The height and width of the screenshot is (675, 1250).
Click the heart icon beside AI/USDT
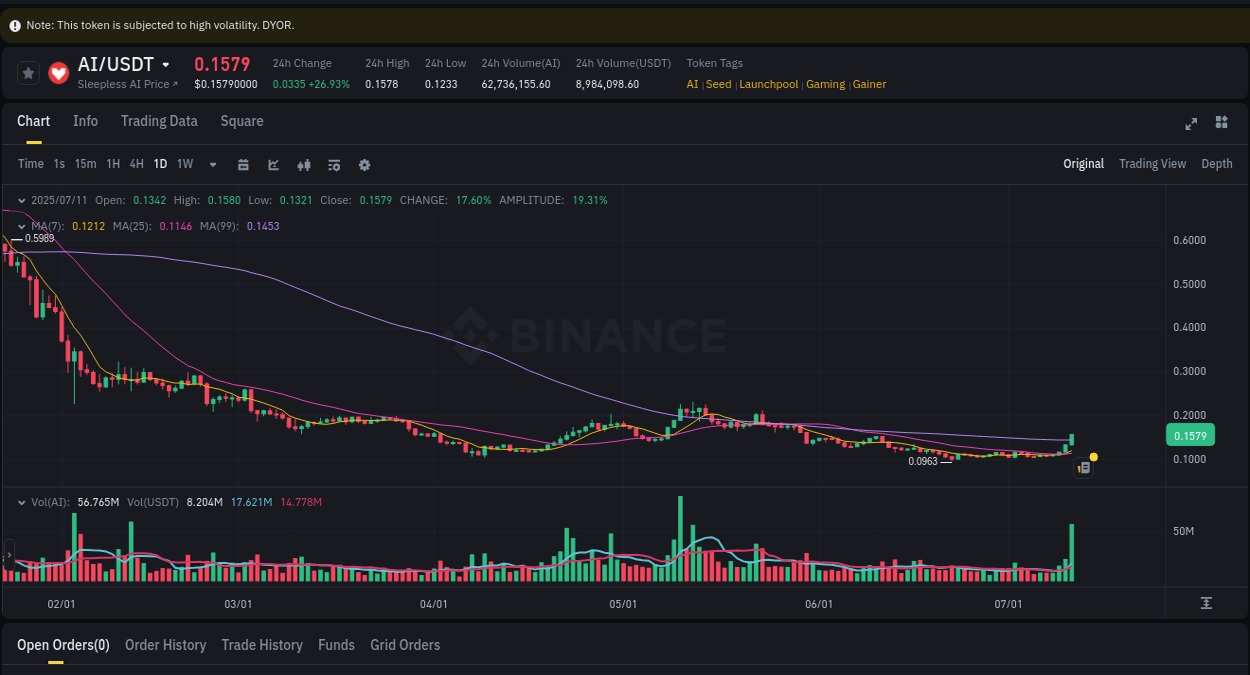click(x=58, y=72)
